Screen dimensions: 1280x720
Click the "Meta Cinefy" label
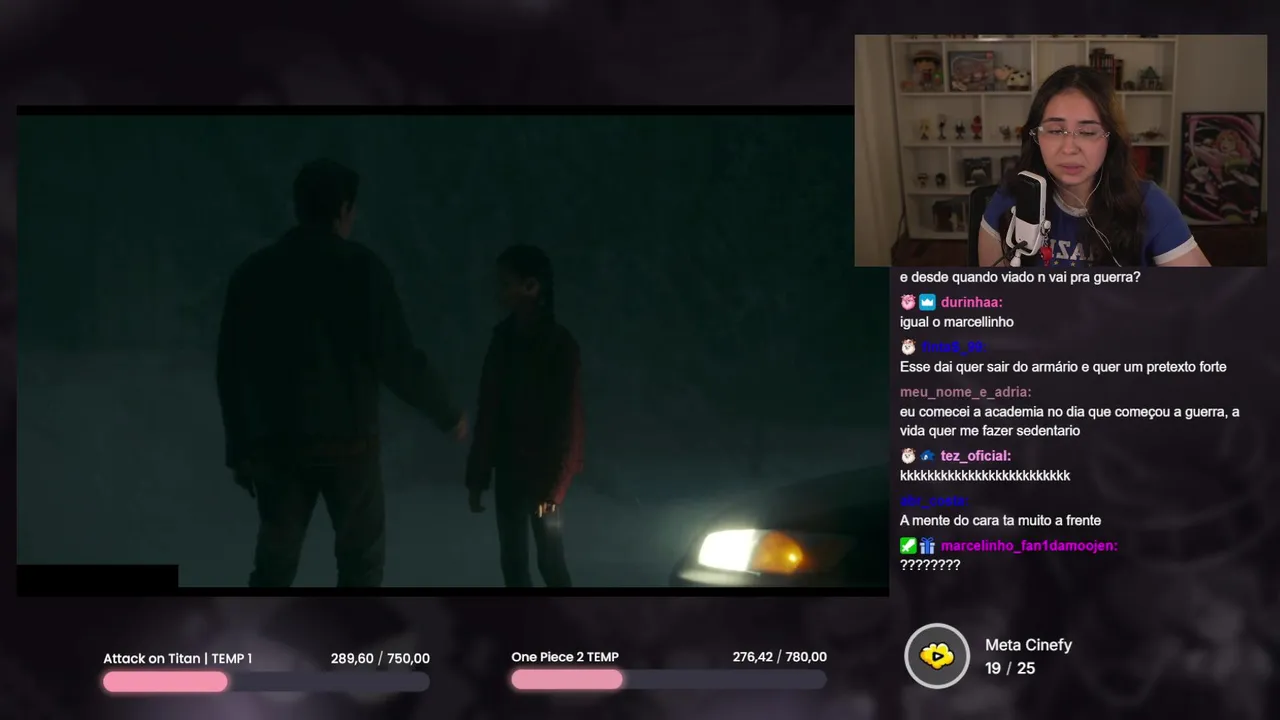[1028, 645]
